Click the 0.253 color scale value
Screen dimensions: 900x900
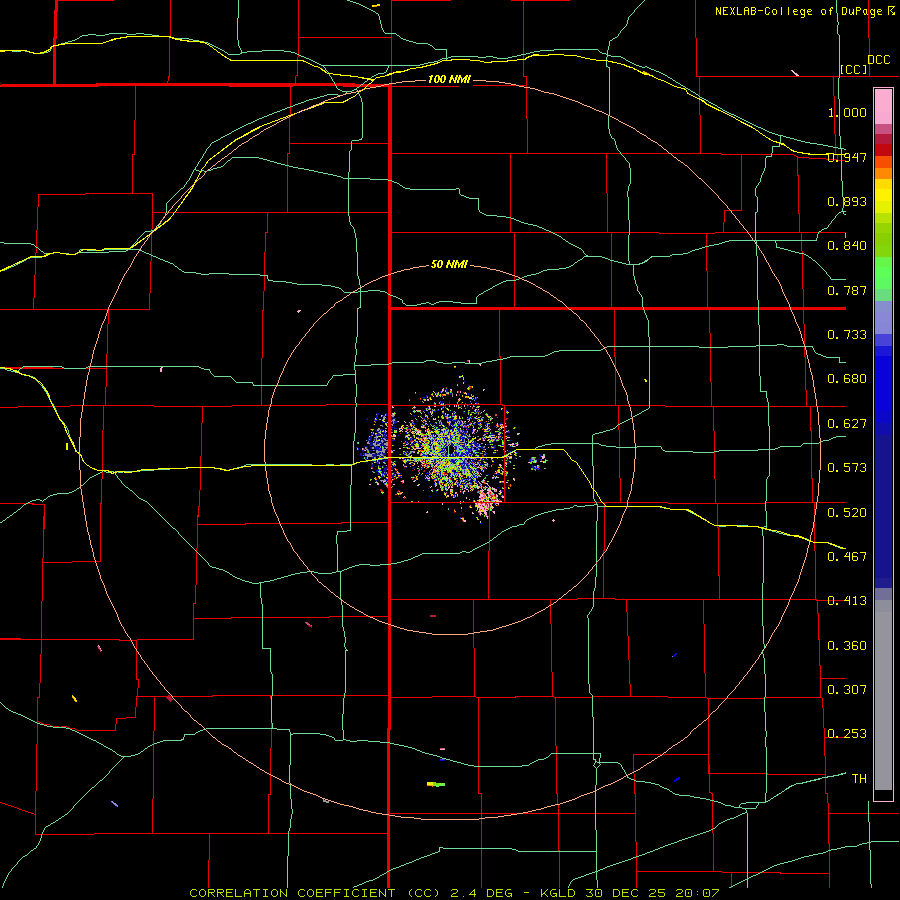[x=847, y=734]
